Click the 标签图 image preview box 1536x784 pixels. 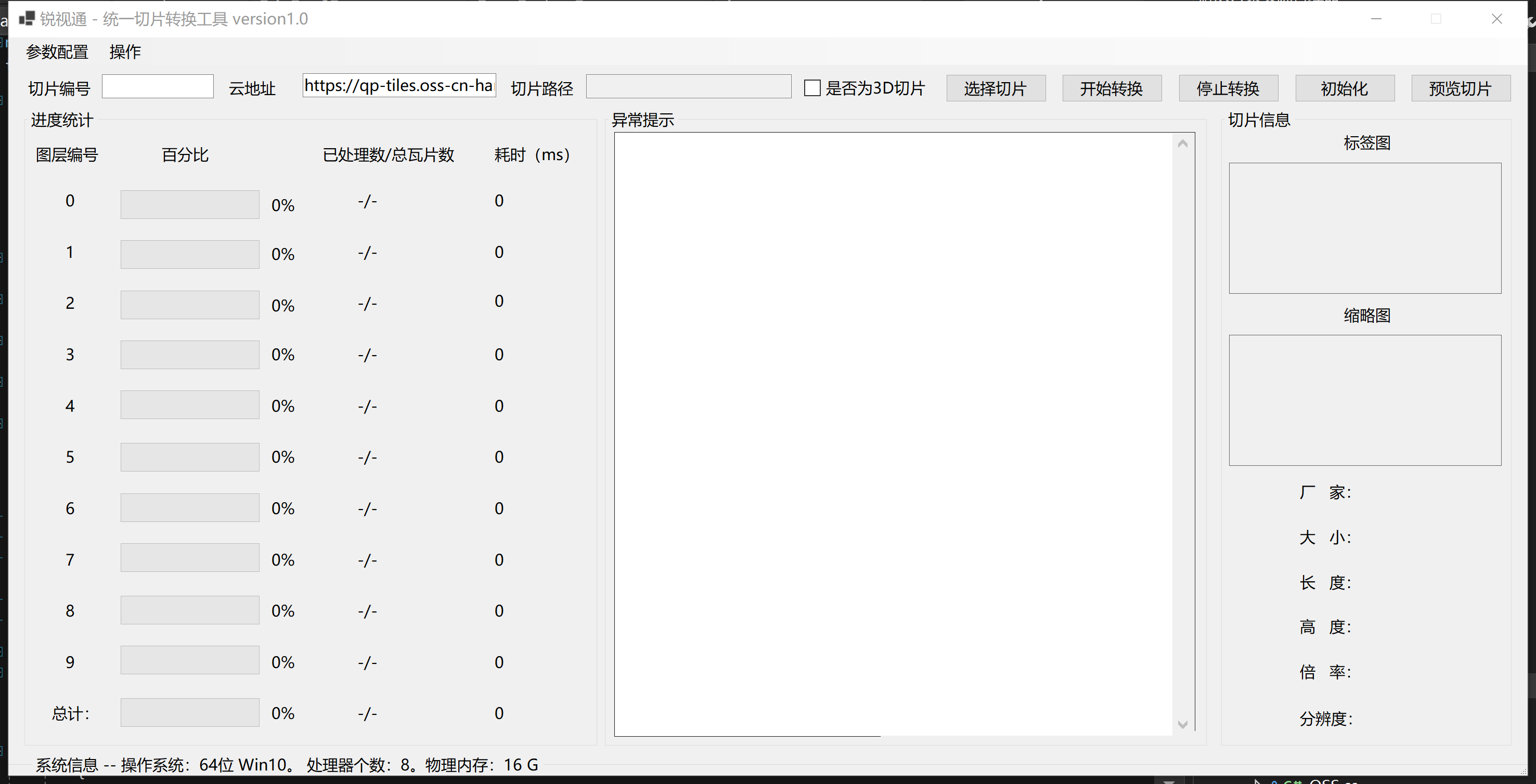coord(1365,228)
